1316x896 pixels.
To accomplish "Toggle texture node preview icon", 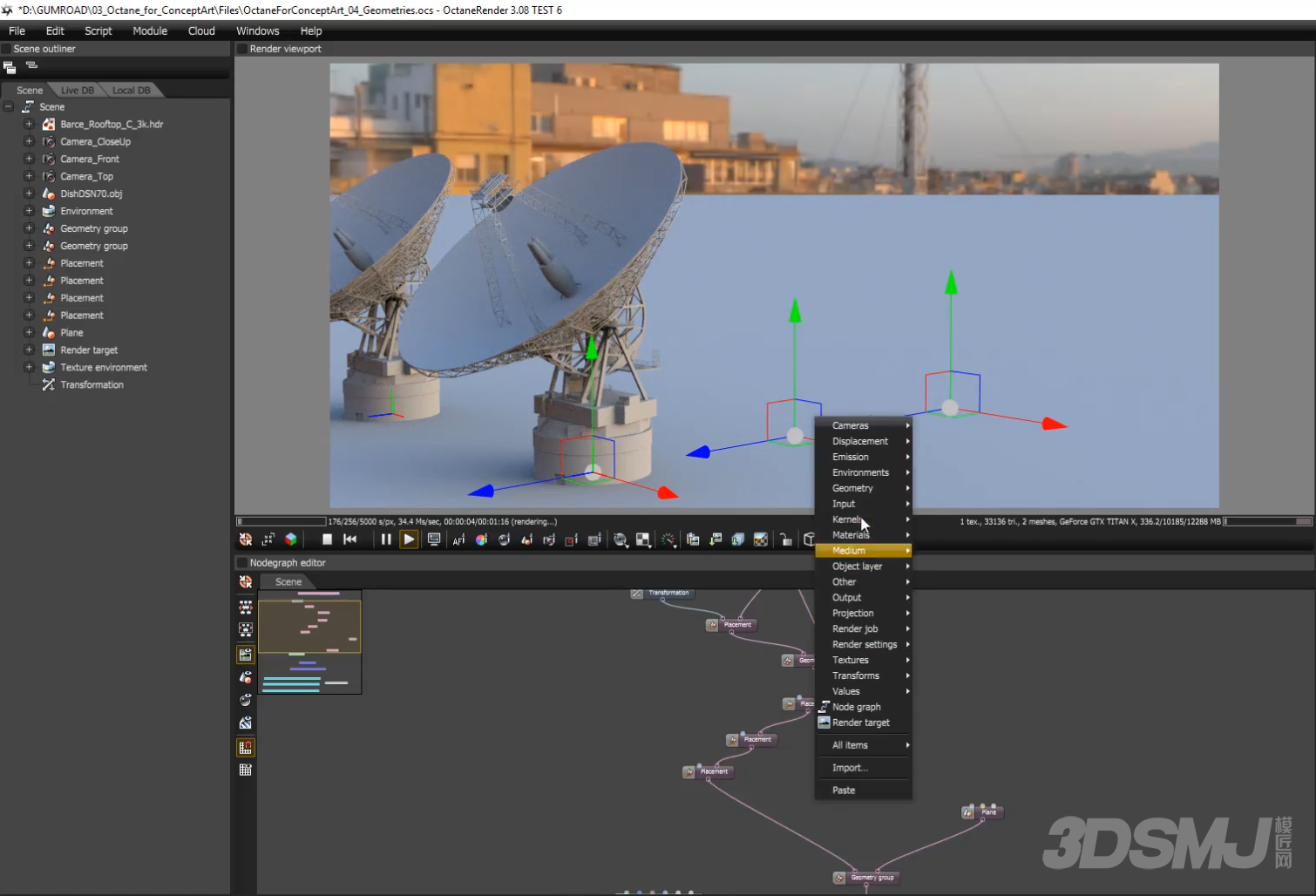I will coord(246,723).
